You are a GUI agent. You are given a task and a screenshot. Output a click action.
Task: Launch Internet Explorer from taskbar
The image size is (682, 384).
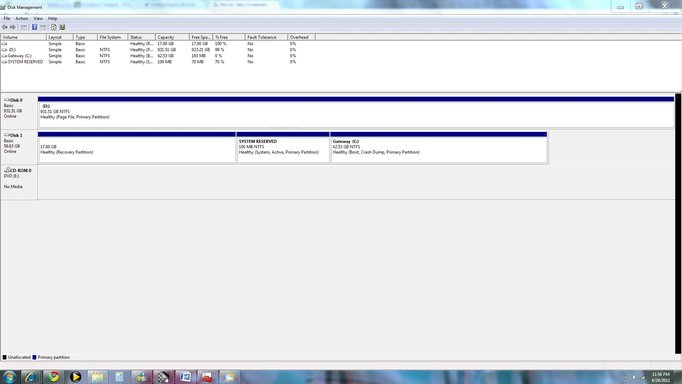click(30, 377)
